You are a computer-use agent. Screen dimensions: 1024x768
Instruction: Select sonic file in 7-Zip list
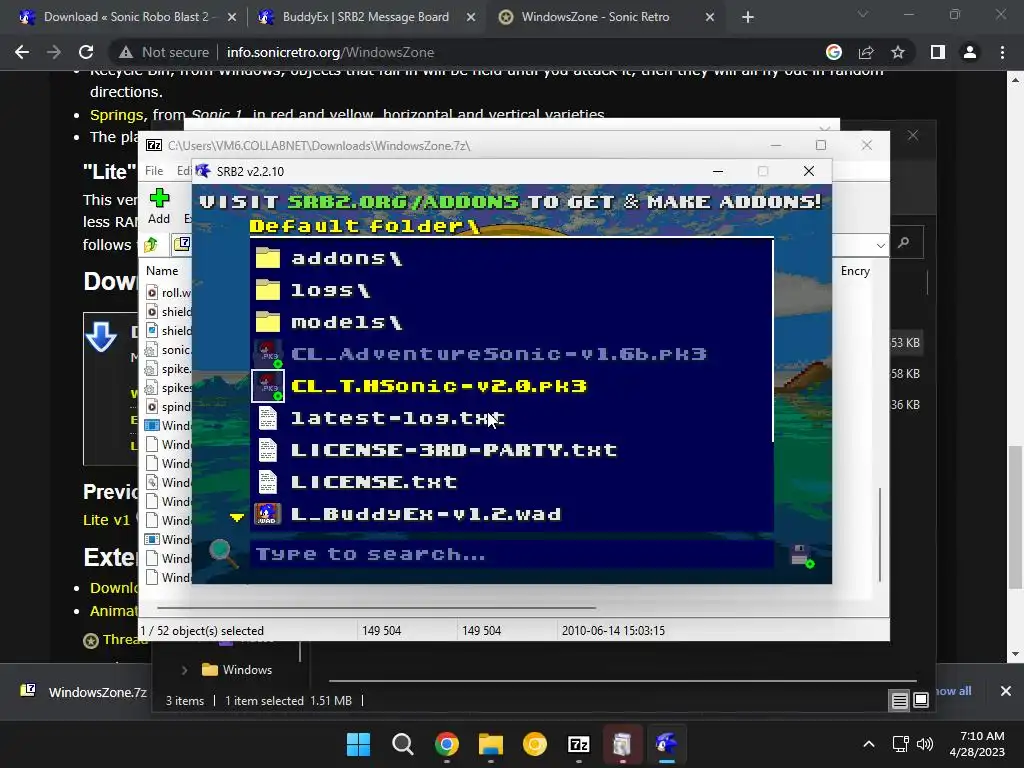pos(168,350)
